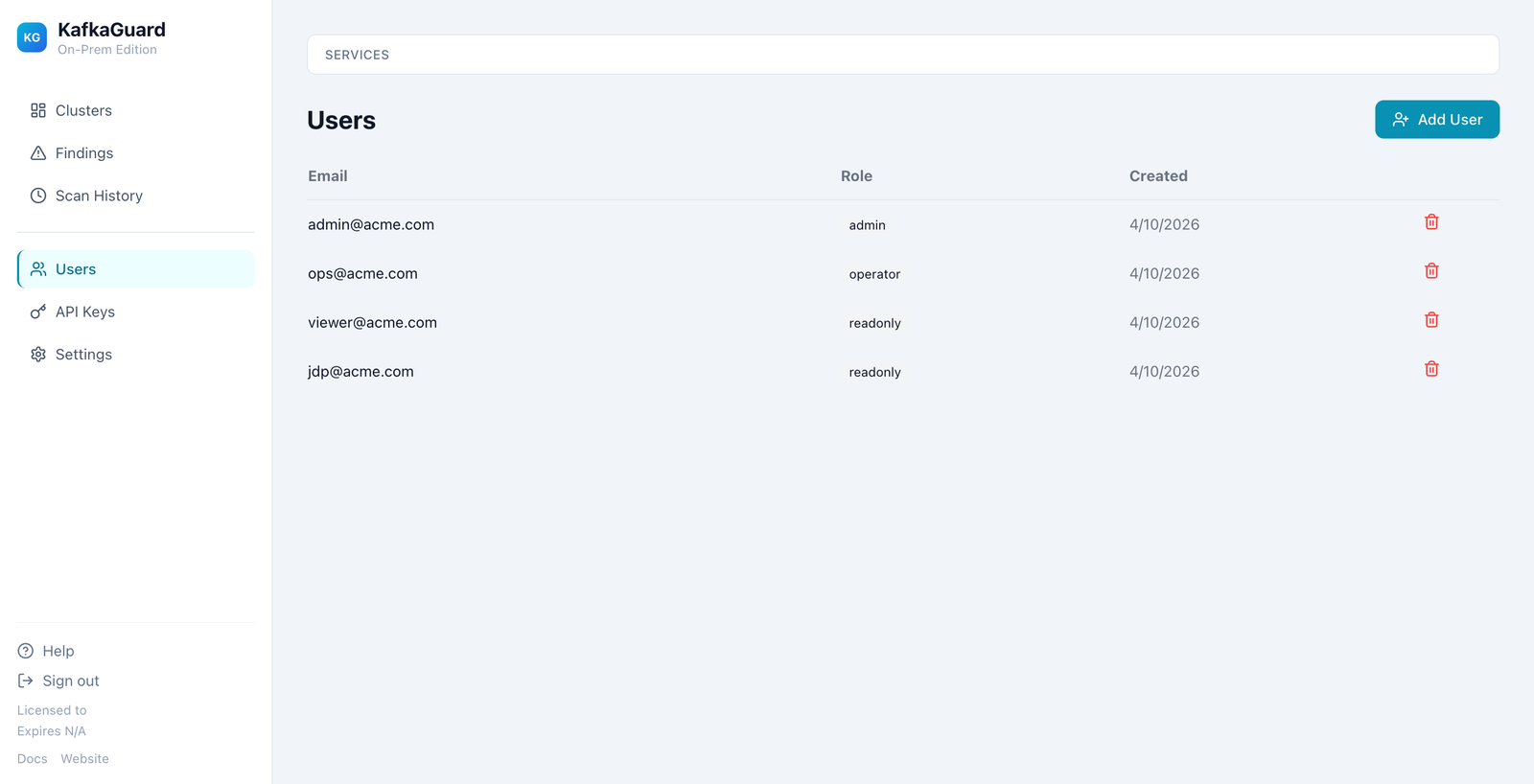Open the Settings page
The image size is (1534, 784).
[83, 355]
